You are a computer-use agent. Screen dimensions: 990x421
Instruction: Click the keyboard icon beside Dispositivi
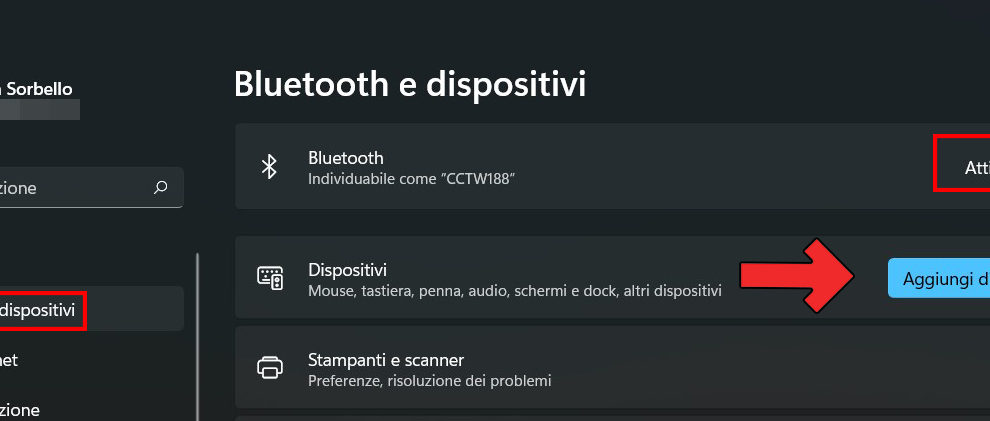pos(270,279)
